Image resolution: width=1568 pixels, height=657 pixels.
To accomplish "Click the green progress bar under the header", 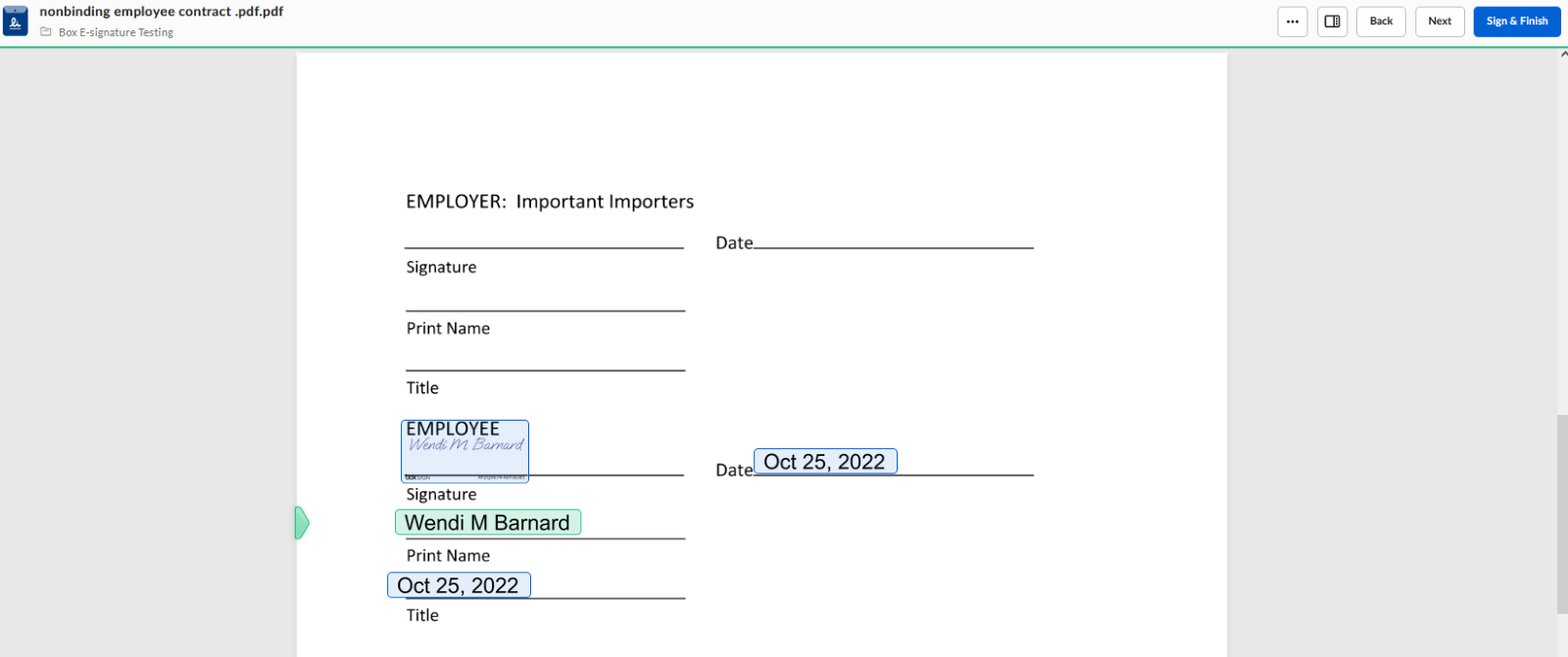I will pyautogui.click(x=784, y=47).
